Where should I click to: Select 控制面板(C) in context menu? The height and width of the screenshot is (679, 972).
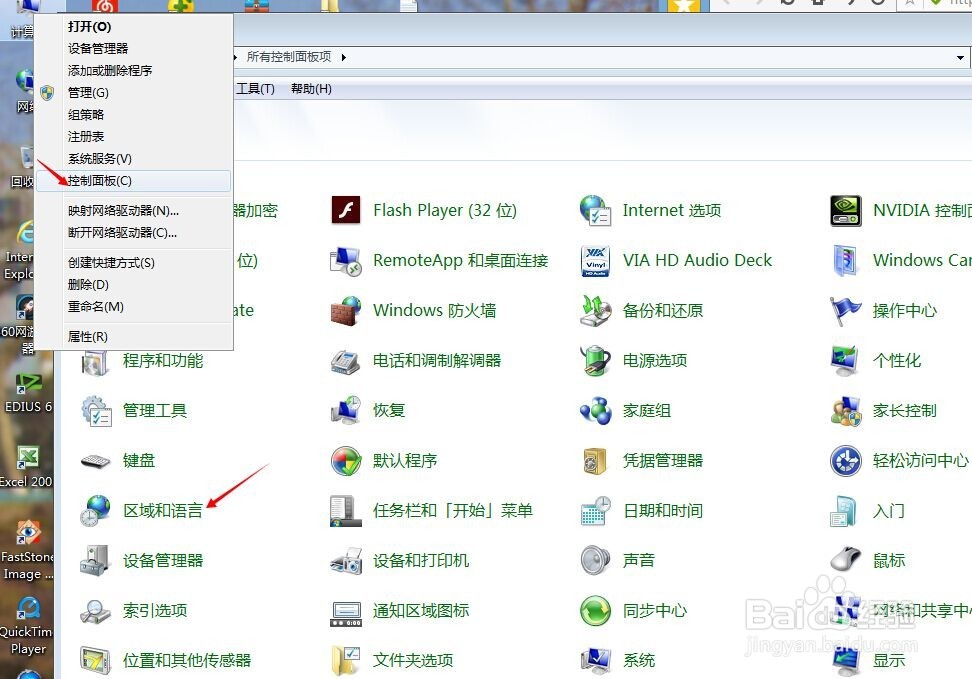133,181
